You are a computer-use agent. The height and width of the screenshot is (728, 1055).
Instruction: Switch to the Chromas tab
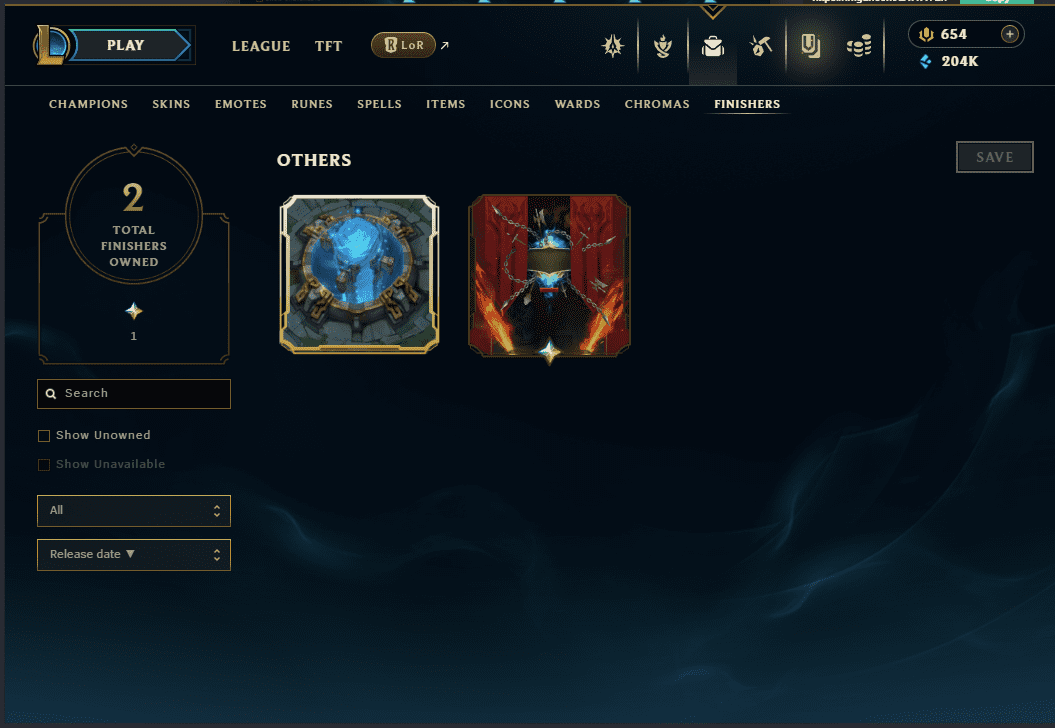[x=657, y=104]
